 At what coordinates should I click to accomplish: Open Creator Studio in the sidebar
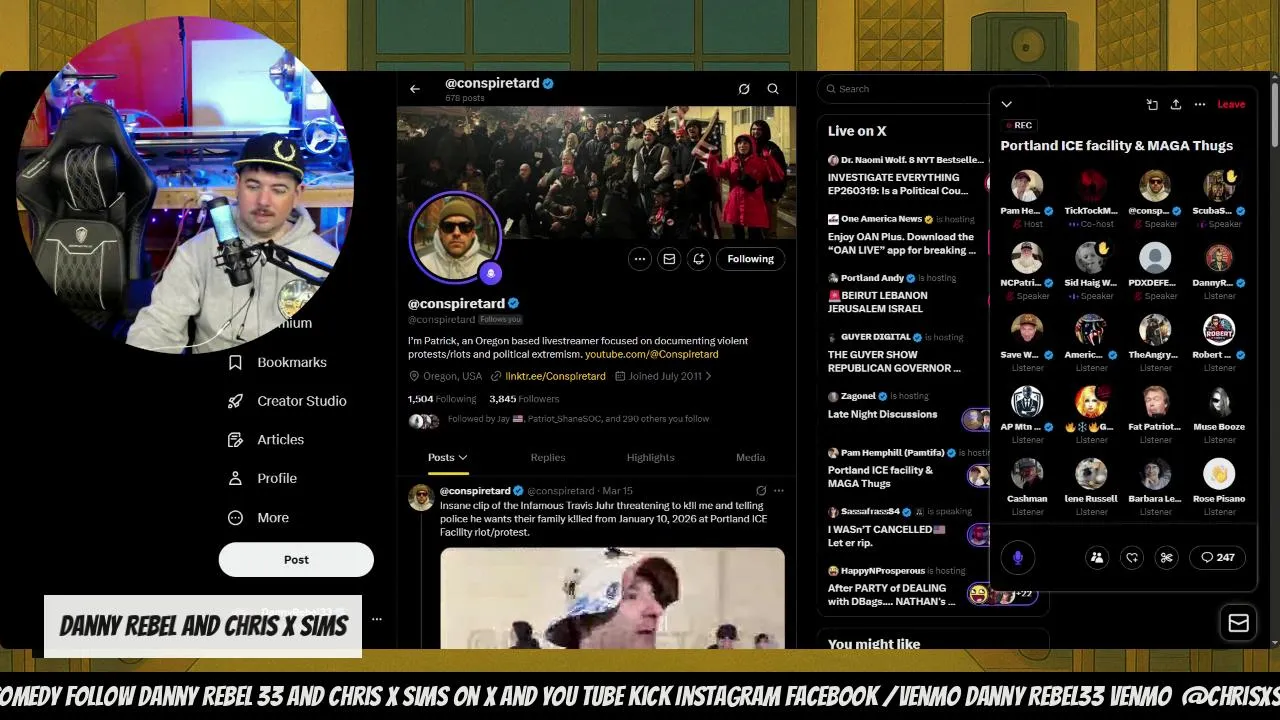coord(287,401)
